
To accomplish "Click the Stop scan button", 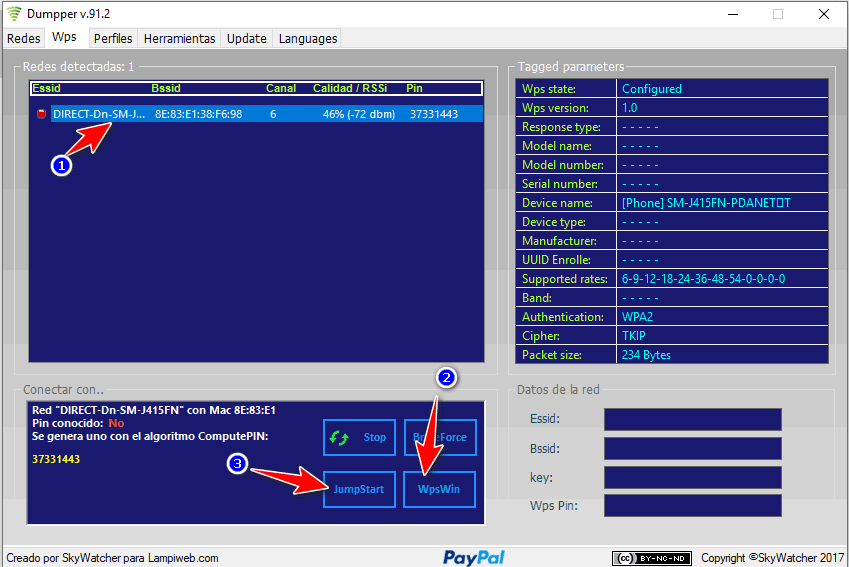I will point(360,437).
